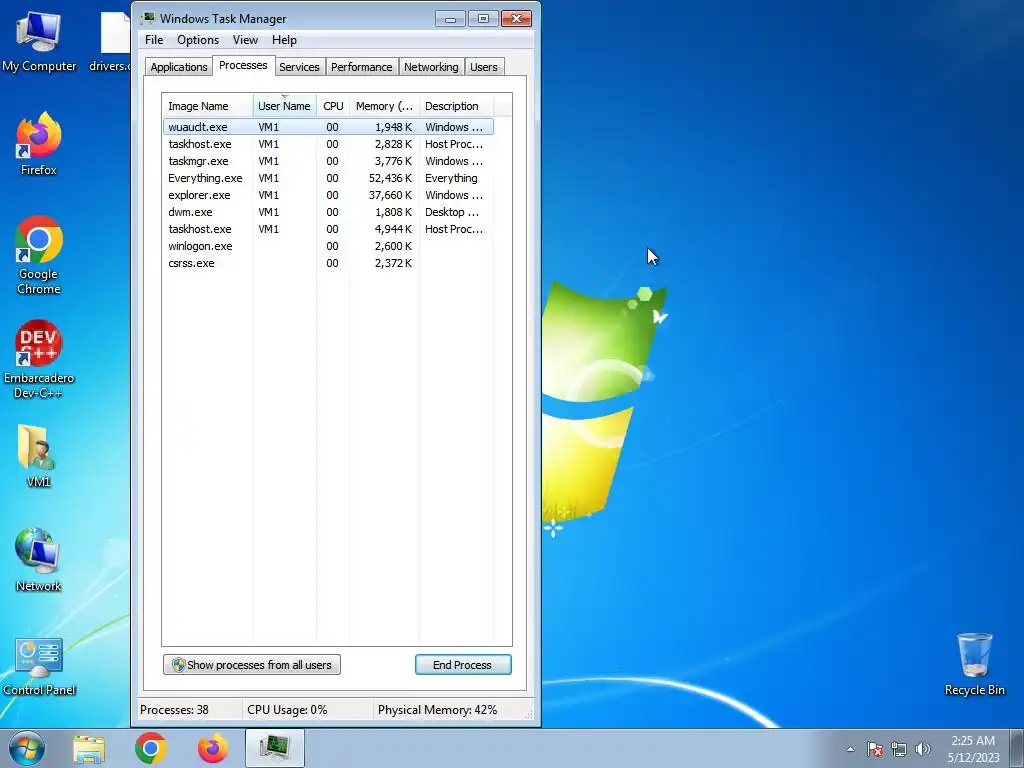Open the Help menu
1024x768 pixels.
(x=284, y=40)
